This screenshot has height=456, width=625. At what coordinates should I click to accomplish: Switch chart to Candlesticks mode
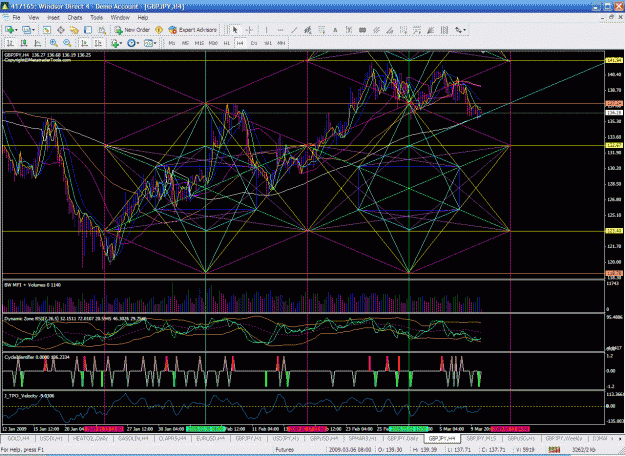point(24,43)
